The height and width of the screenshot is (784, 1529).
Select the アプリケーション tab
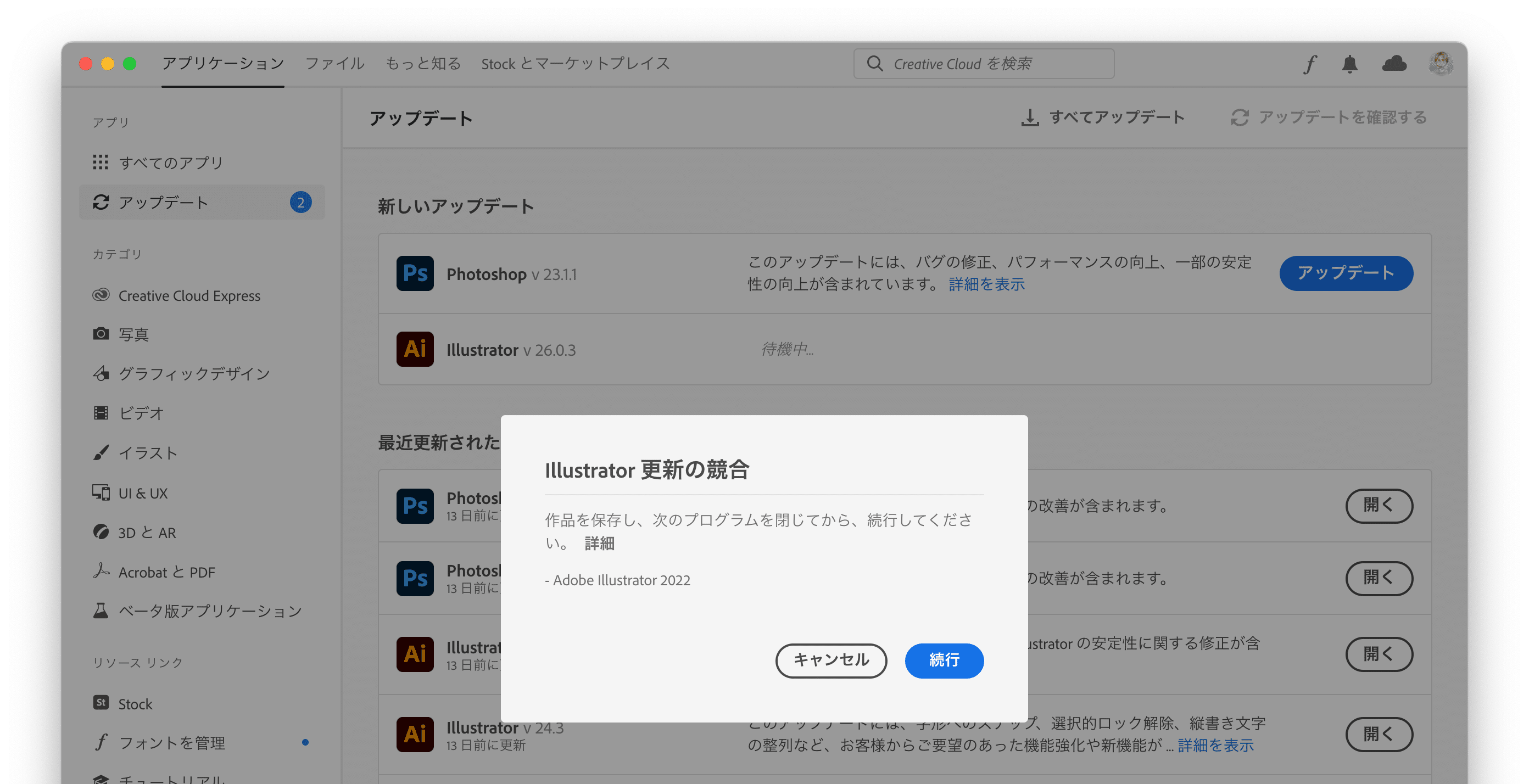point(222,63)
